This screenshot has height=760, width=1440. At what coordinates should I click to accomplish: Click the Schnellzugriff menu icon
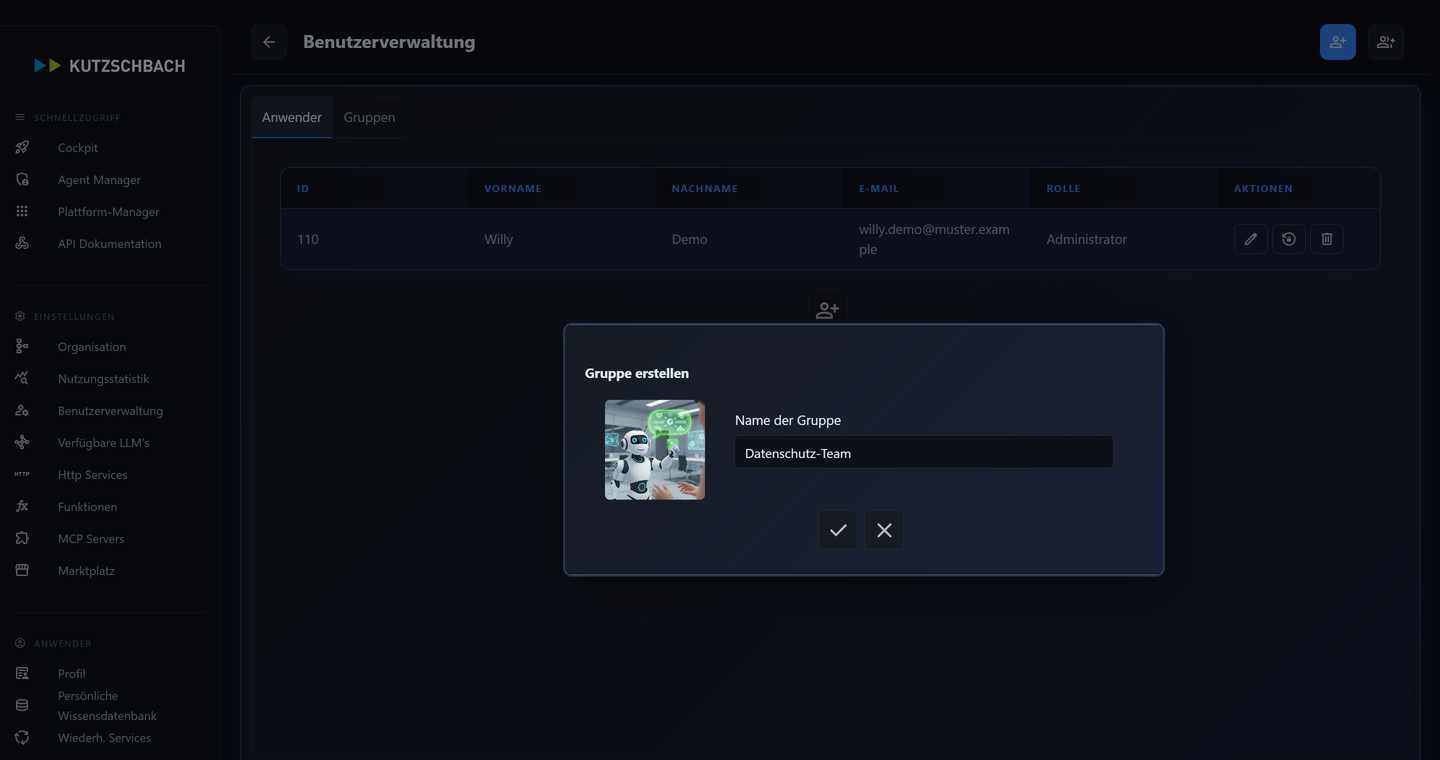click(20, 118)
